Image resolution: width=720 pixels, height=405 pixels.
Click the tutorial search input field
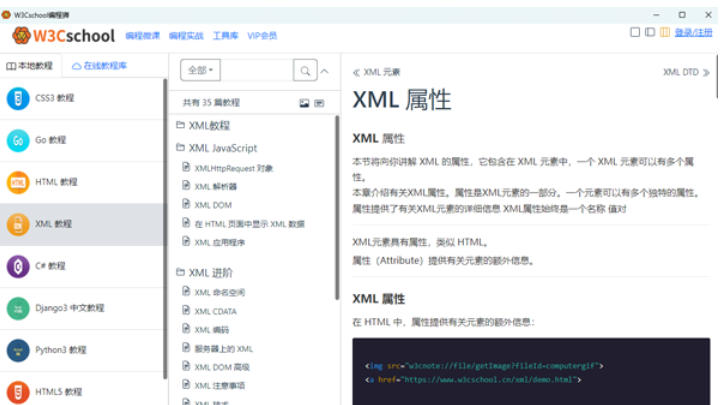pos(257,70)
